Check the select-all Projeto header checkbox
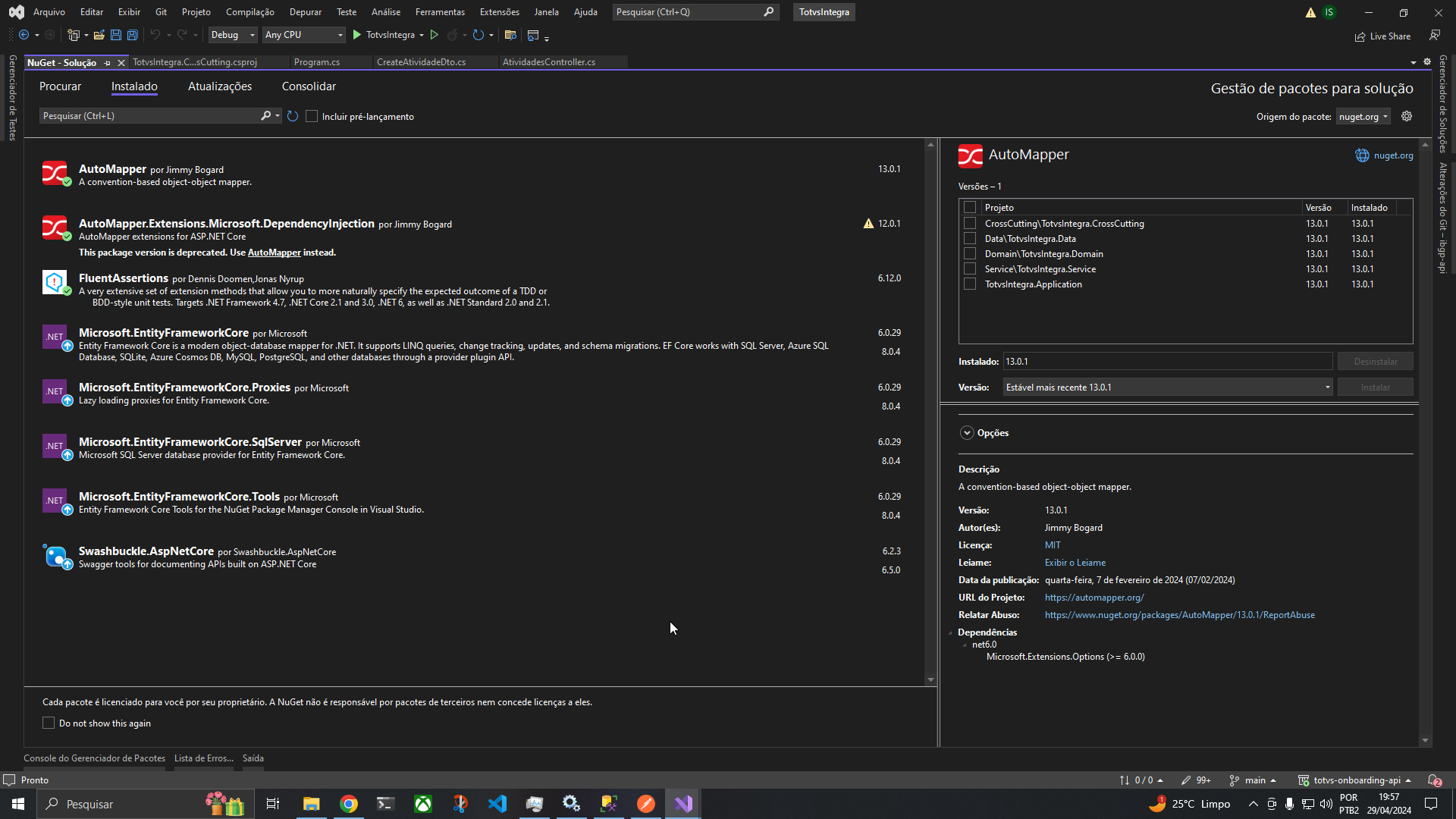Screen dimensions: 1456x819 (970, 208)
